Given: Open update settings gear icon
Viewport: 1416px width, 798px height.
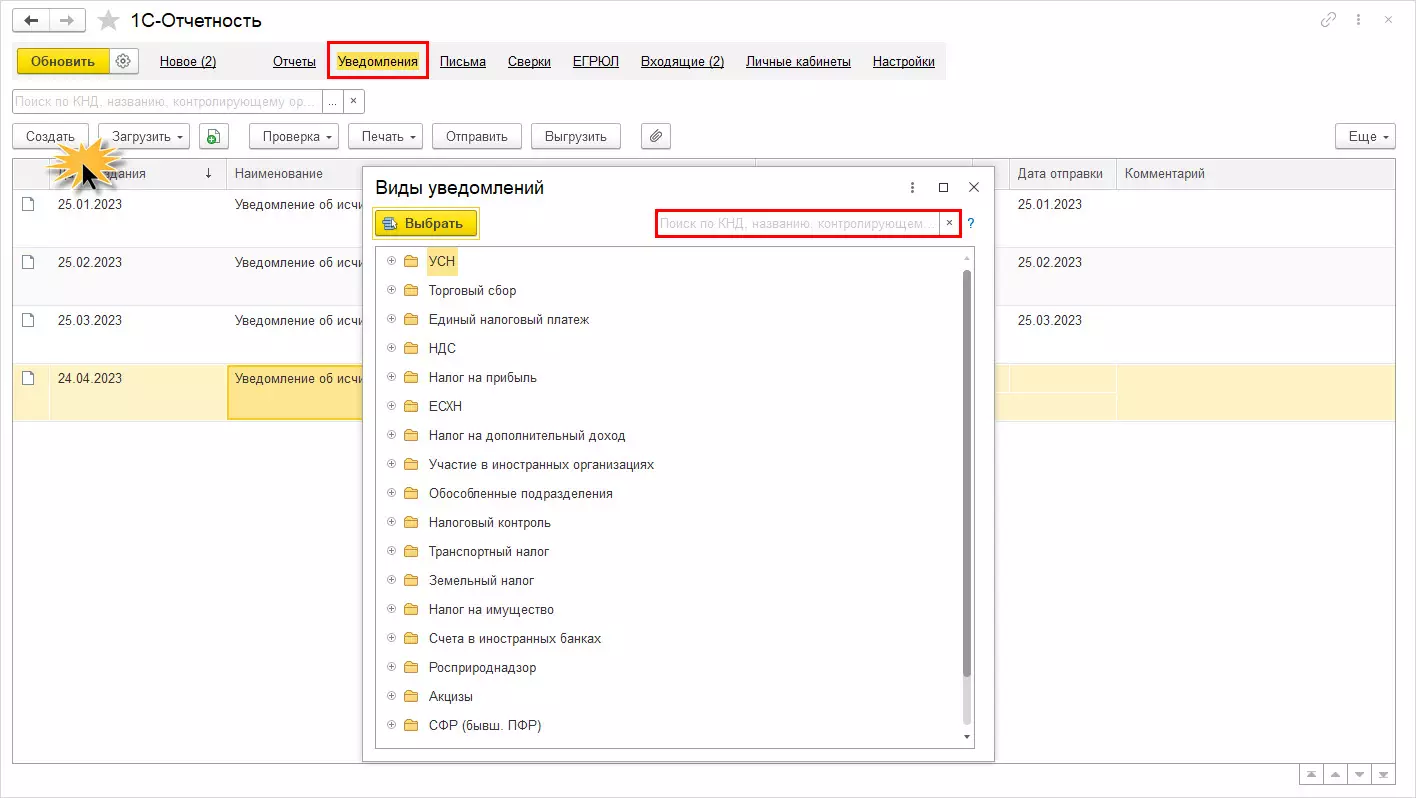Looking at the screenshot, I should (123, 61).
